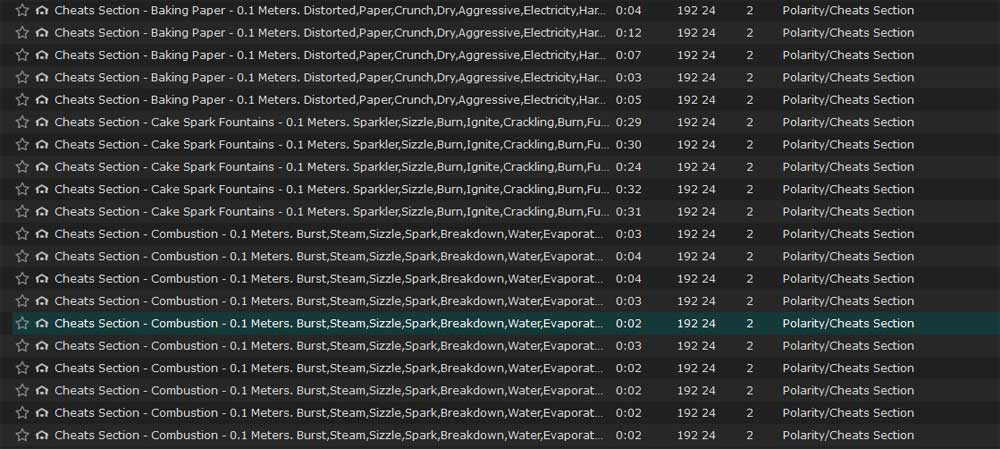Click Polarity/Cheats Section on highlighted row
Viewport: 1000px width, 449px height.
[848, 323]
